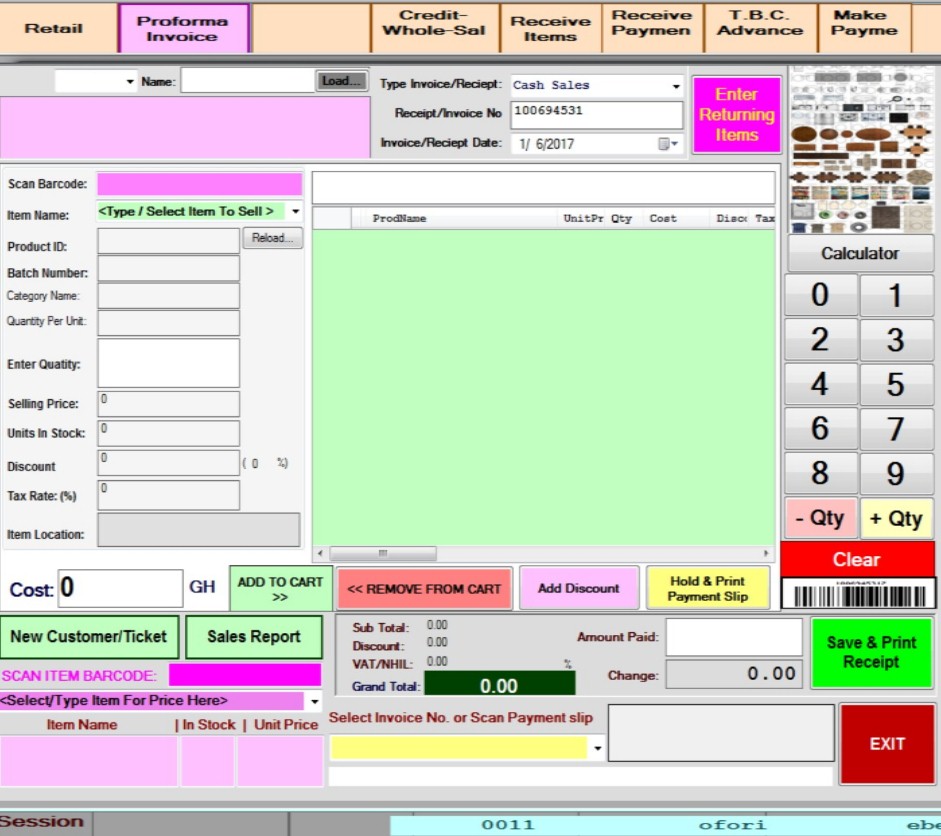Open the Receive Items tab
The height and width of the screenshot is (836, 941).
[x=550, y=28]
